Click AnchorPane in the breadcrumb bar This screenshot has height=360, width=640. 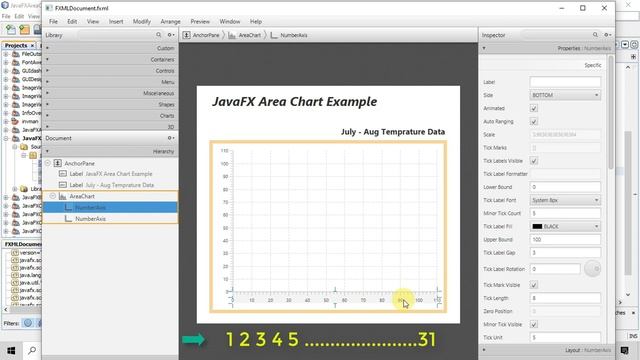(206, 36)
